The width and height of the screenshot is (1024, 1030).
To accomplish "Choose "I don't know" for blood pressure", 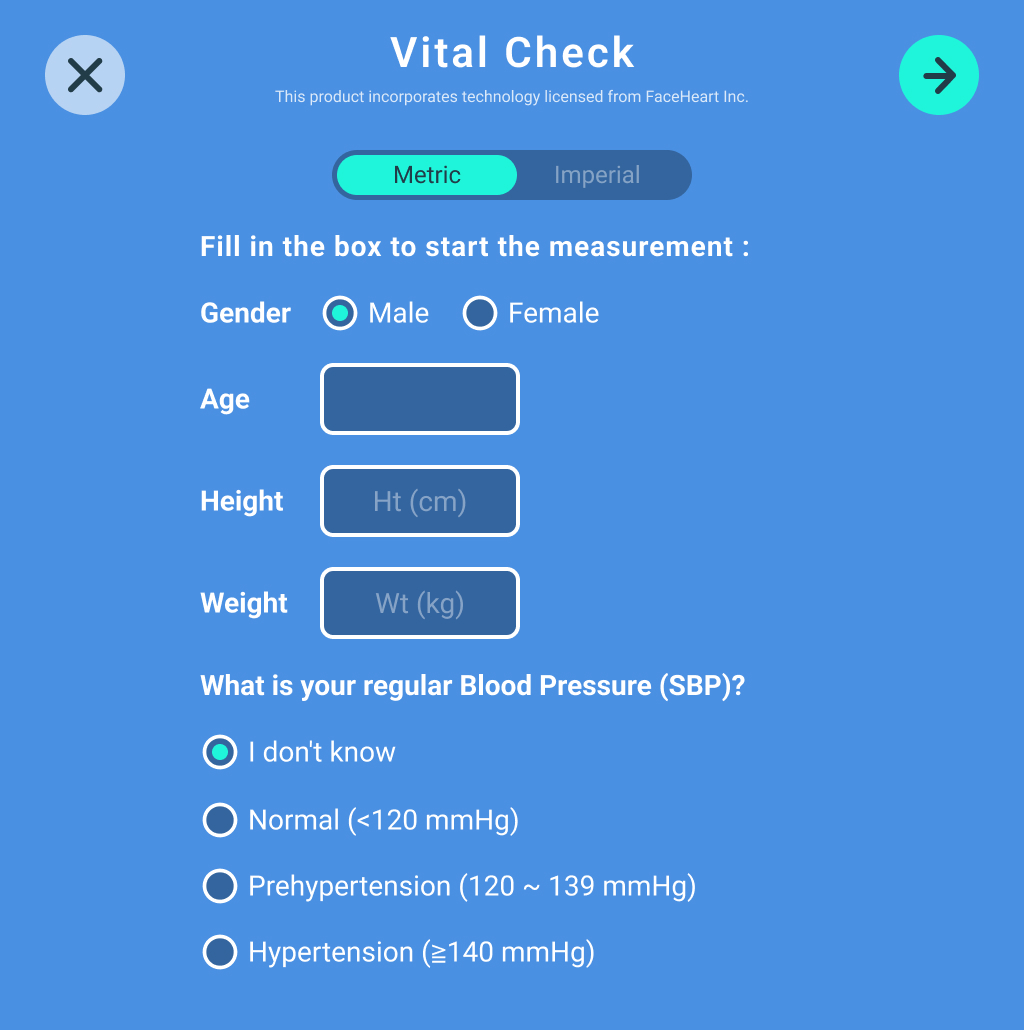I will [x=219, y=752].
